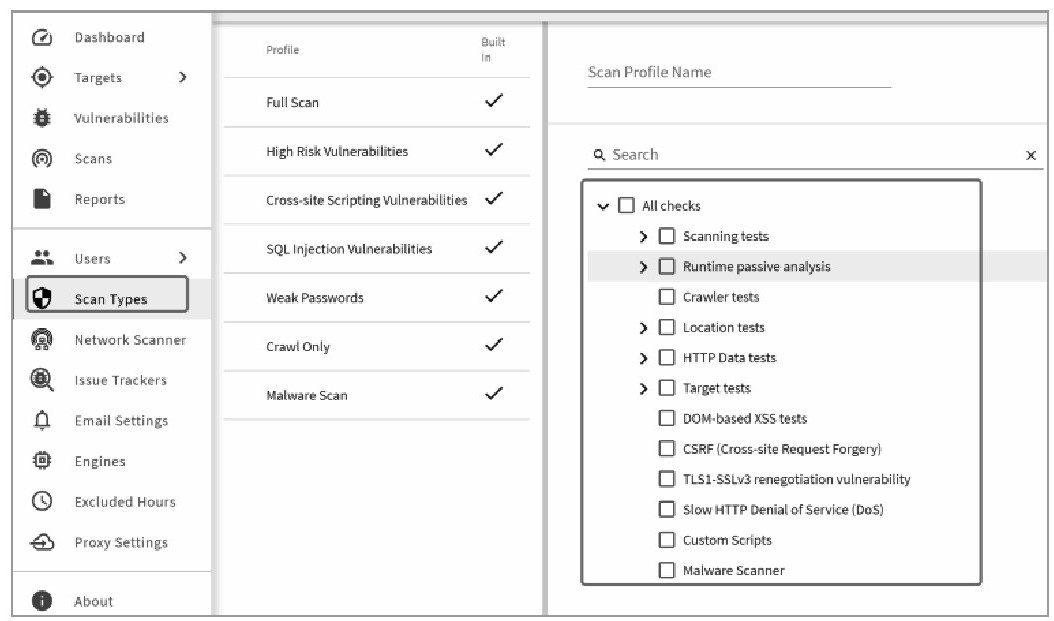Image resolution: width=1054 pixels, height=621 pixels.
Task: Expand the HTTP Data tests node
Action: pyautogui.click(x=643, y=358)
